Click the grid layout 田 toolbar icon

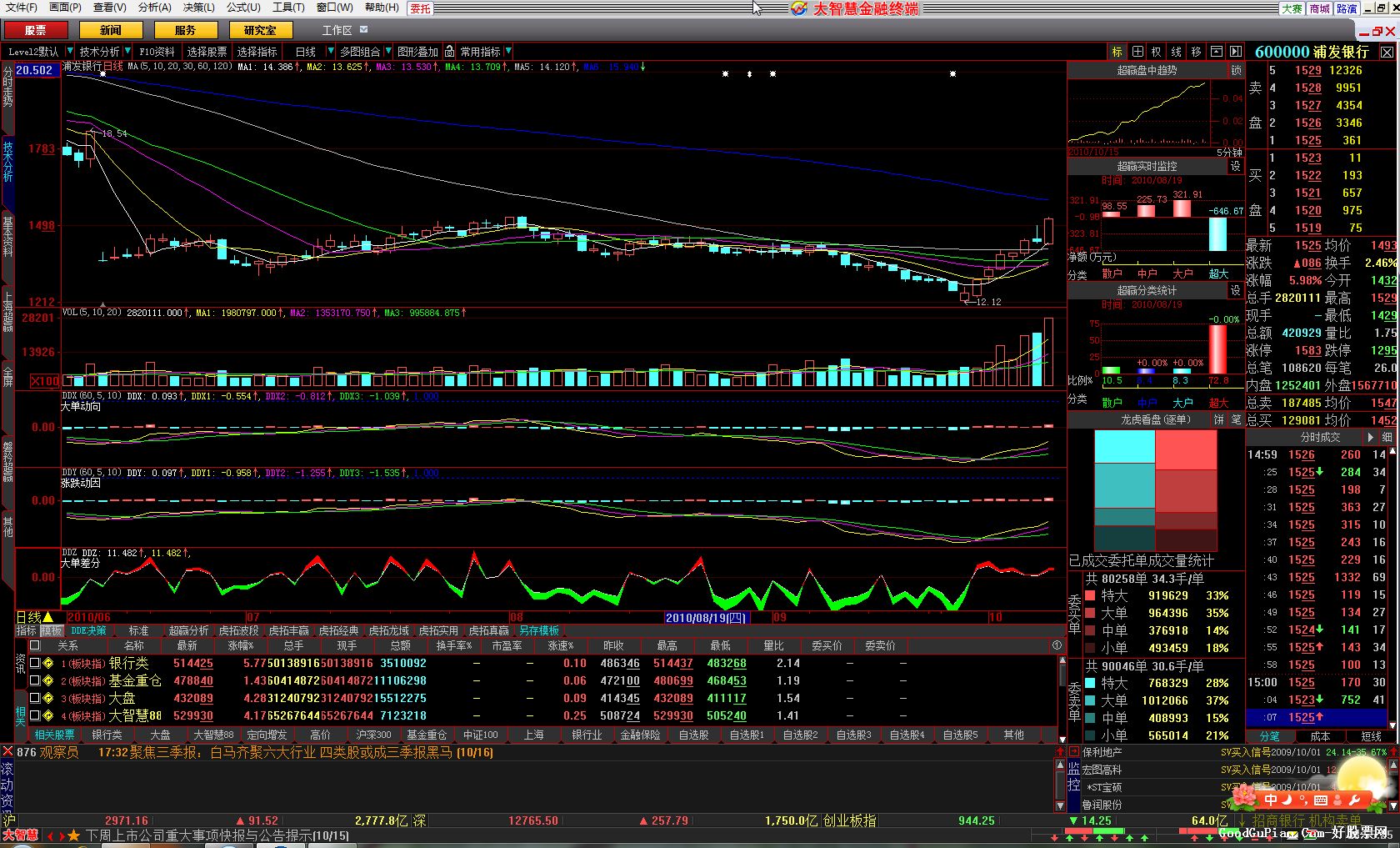pyautogui.click(x=1137, y=52)
